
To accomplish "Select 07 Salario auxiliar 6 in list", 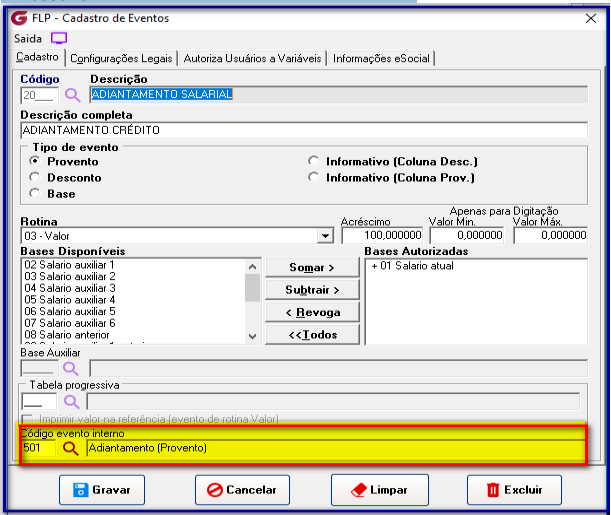I will [x=133, y=323].
